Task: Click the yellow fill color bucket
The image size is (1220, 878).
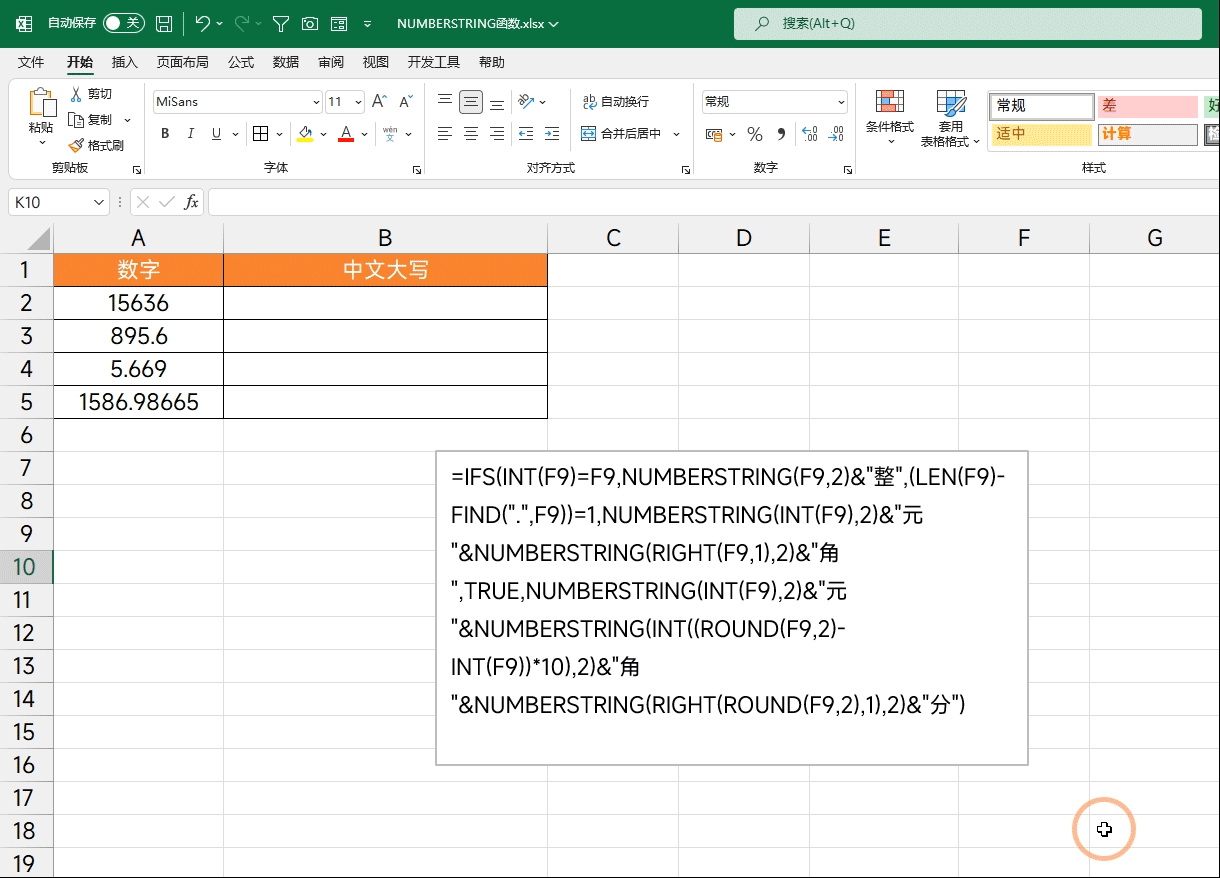Action: [x=306, y=134]
